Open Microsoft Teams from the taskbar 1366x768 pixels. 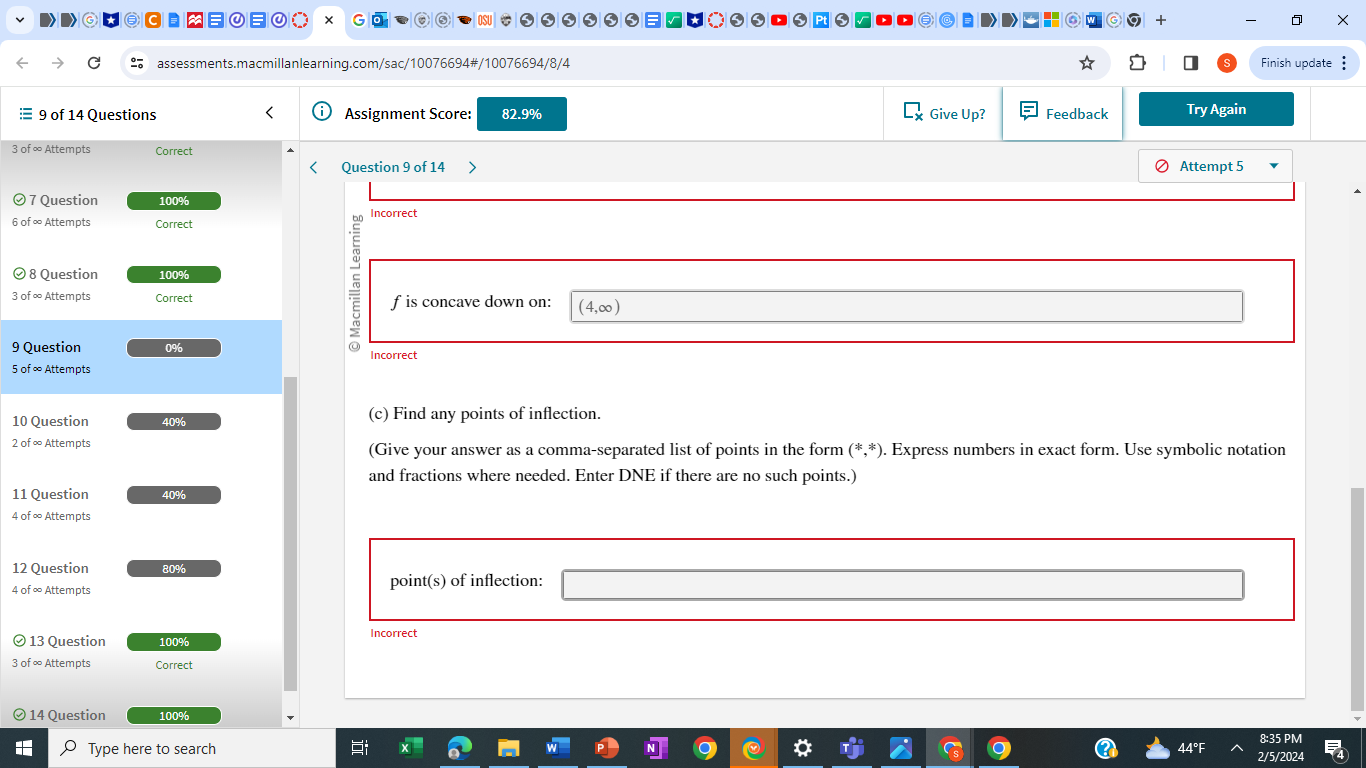[851, 748]
